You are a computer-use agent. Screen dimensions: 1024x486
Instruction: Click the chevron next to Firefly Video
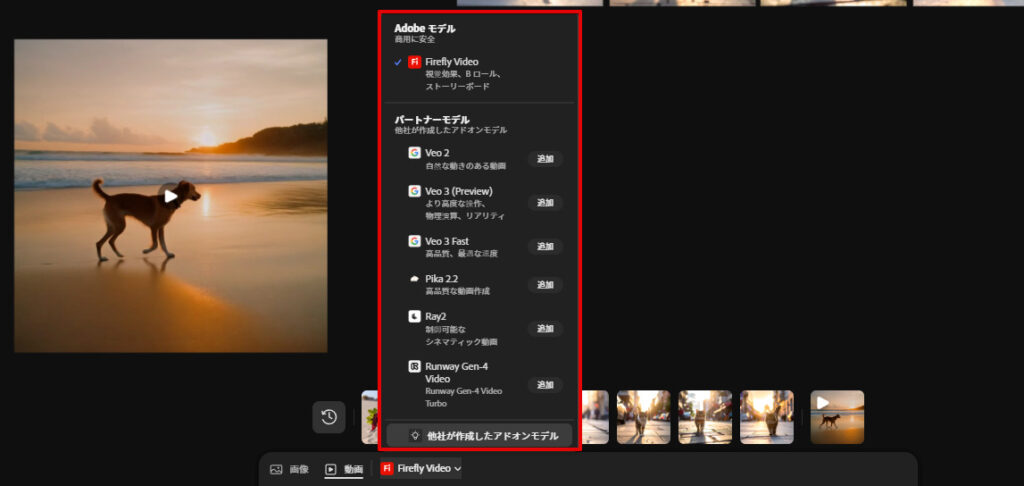457,469
